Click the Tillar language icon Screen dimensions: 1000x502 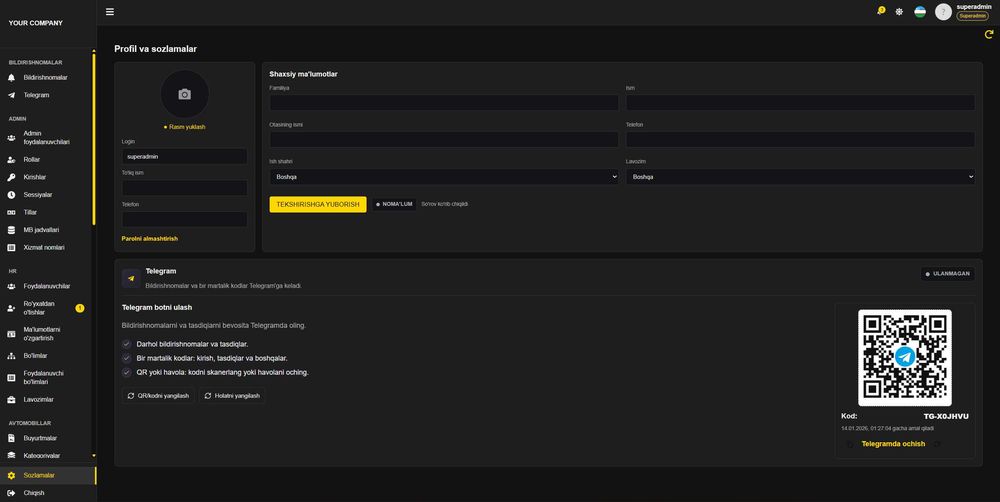[11, 212]
